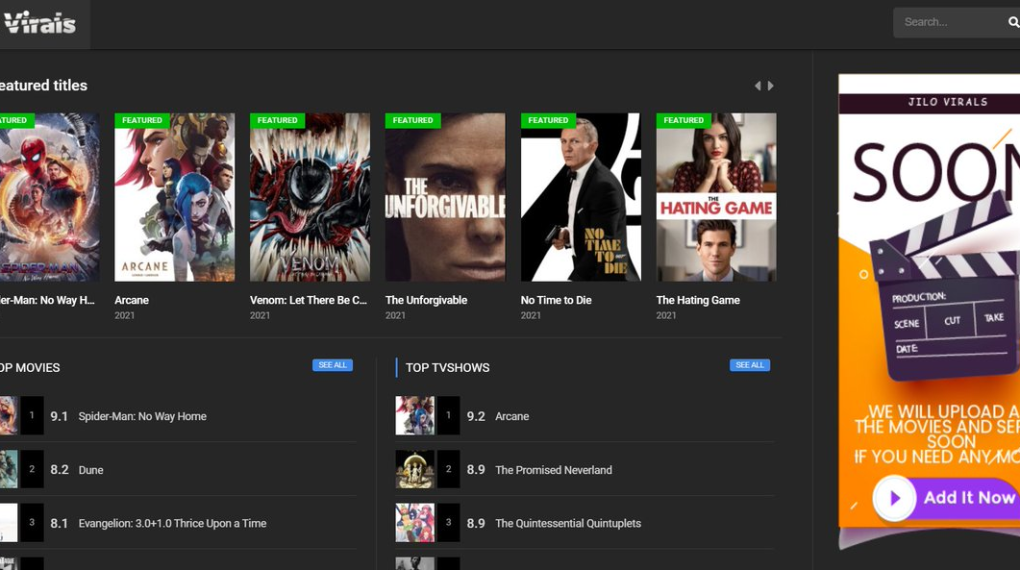The image size is (1020, 570).
Task: Open The Unforgivable featured poster
Action: point(445,197)
